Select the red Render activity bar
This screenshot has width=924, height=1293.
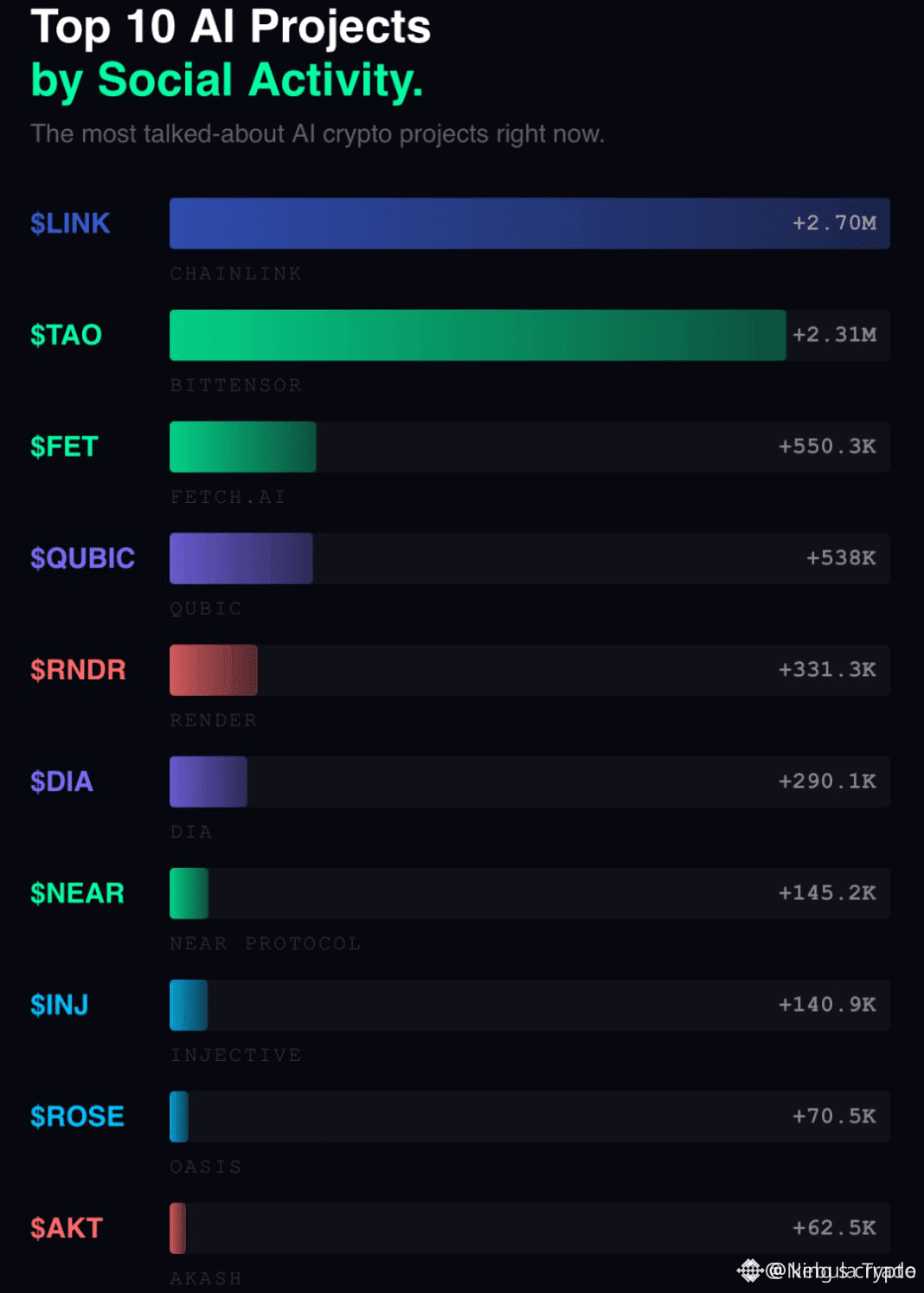[213, 670]
